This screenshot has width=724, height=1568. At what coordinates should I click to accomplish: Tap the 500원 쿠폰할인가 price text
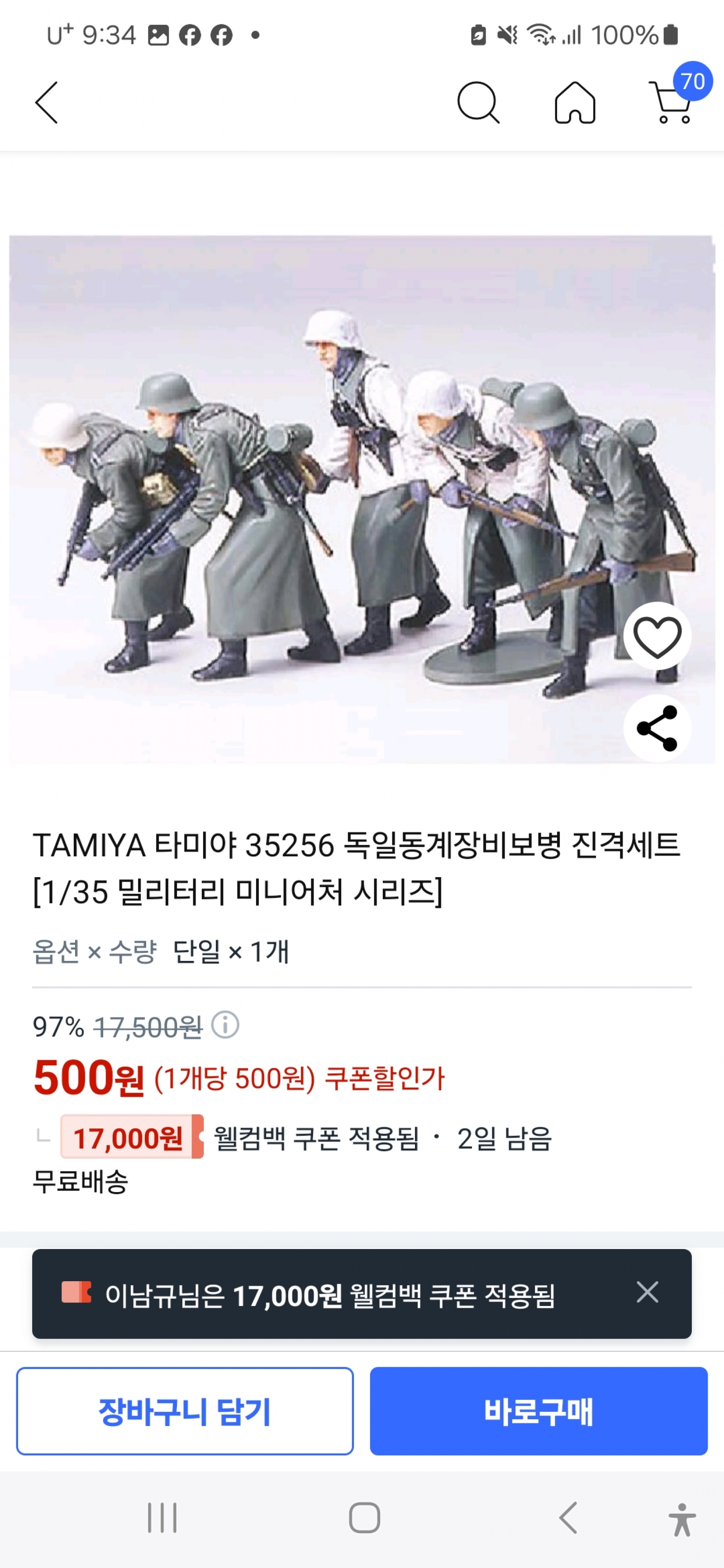pos(239,1078)
